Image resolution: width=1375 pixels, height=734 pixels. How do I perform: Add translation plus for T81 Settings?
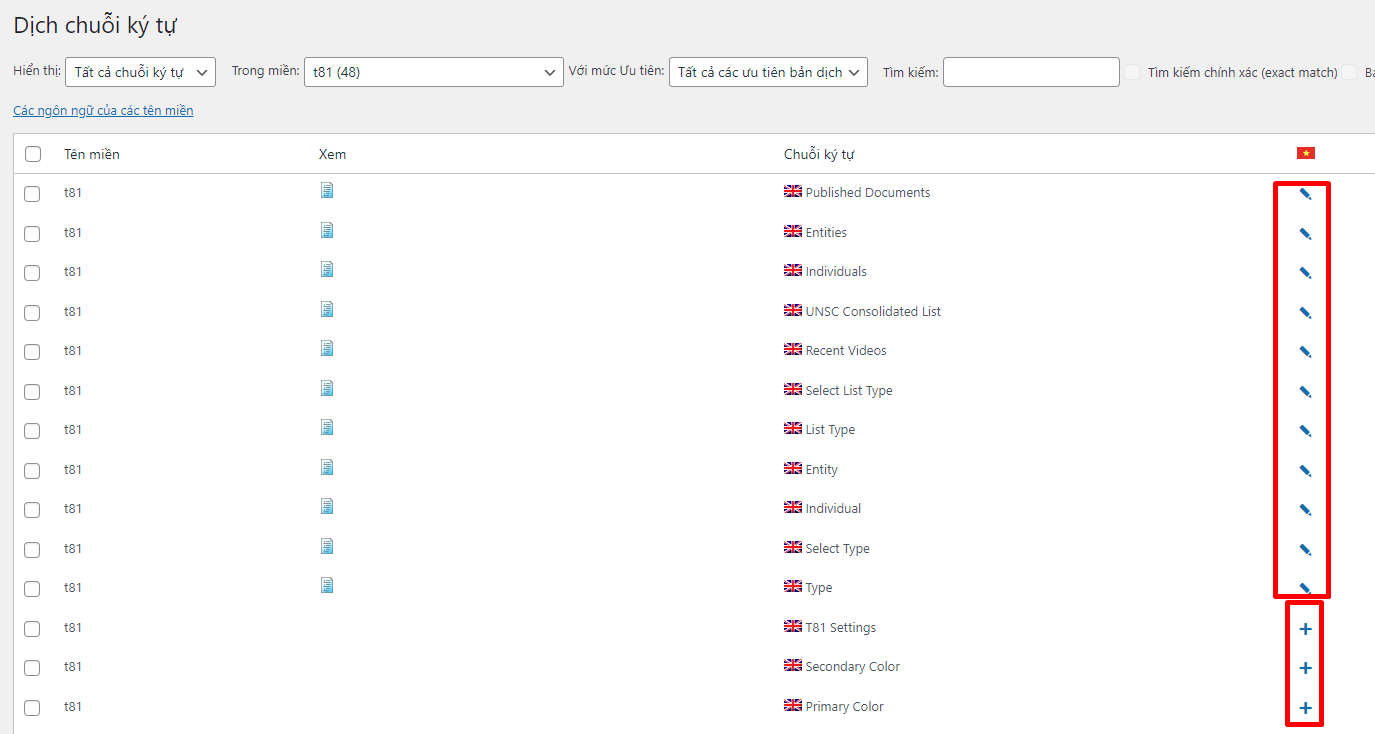pos(1305,629)
